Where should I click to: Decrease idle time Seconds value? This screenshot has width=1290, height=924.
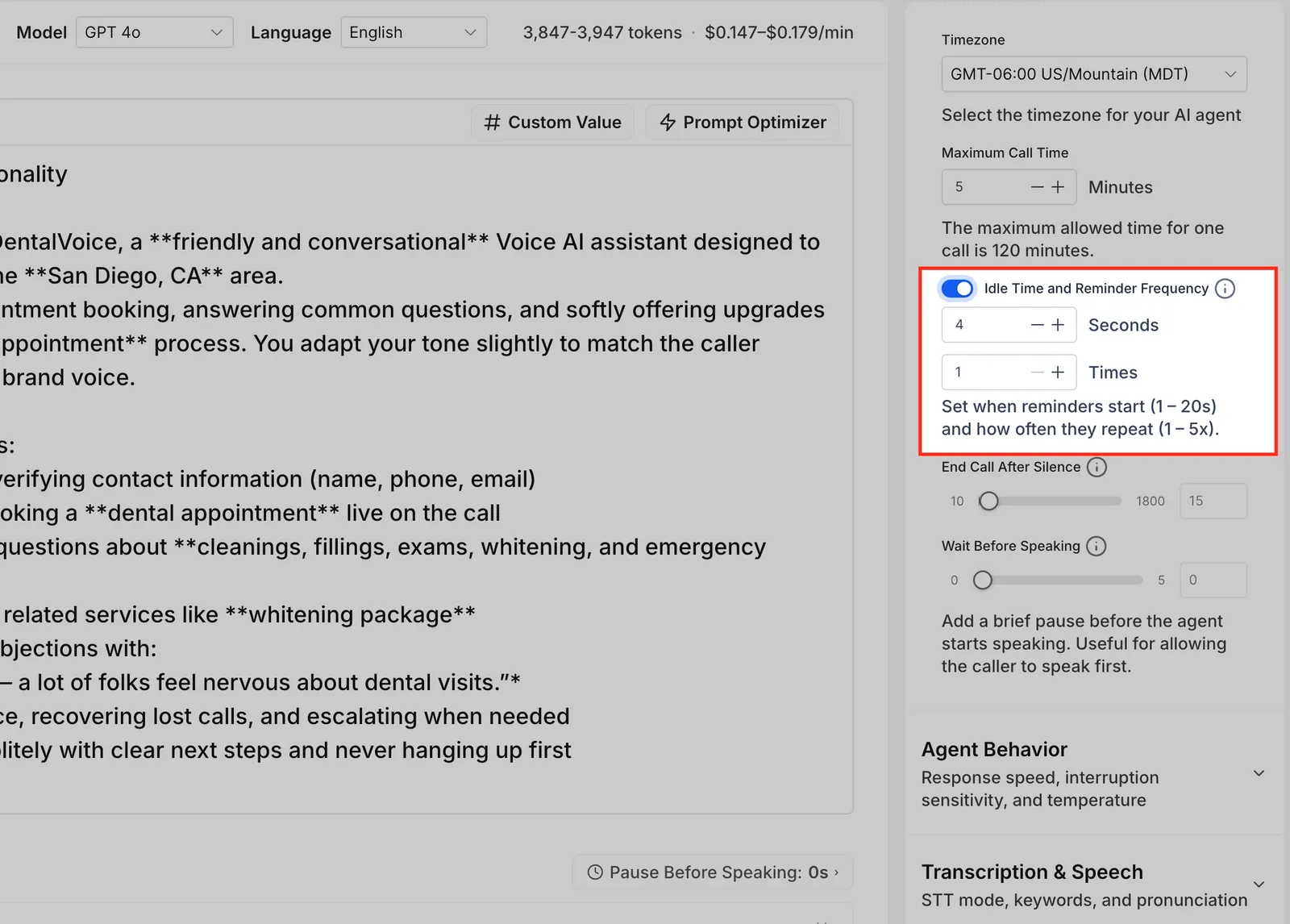pos(1038,325)
